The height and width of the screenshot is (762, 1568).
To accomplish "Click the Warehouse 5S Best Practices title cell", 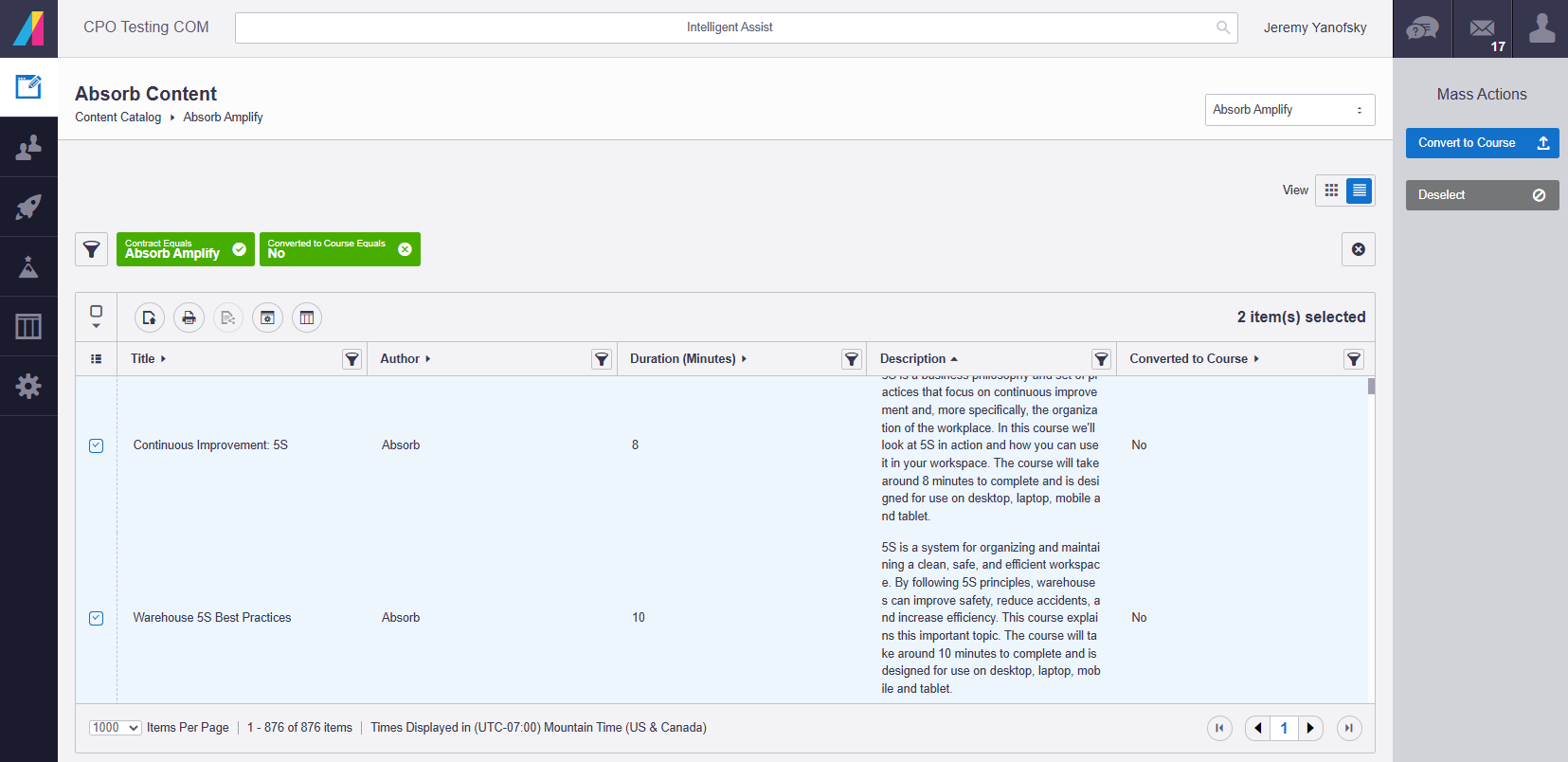I will 212,618.
